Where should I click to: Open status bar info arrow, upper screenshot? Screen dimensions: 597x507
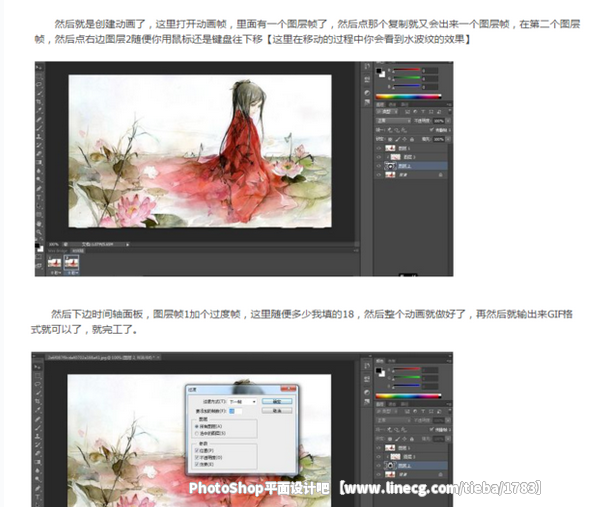[127, 244]
